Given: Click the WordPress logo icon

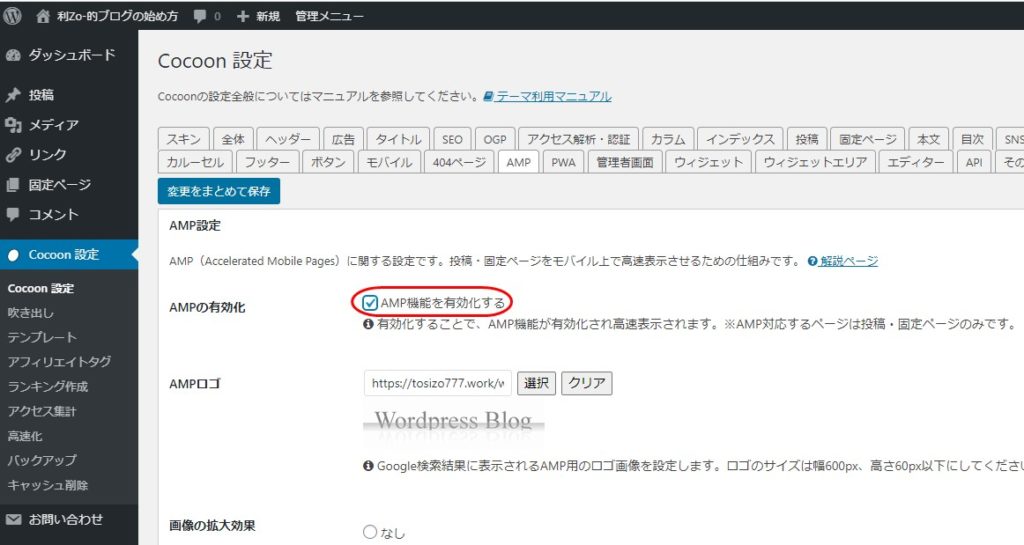Looking at the screenshot, I should 13,16.
